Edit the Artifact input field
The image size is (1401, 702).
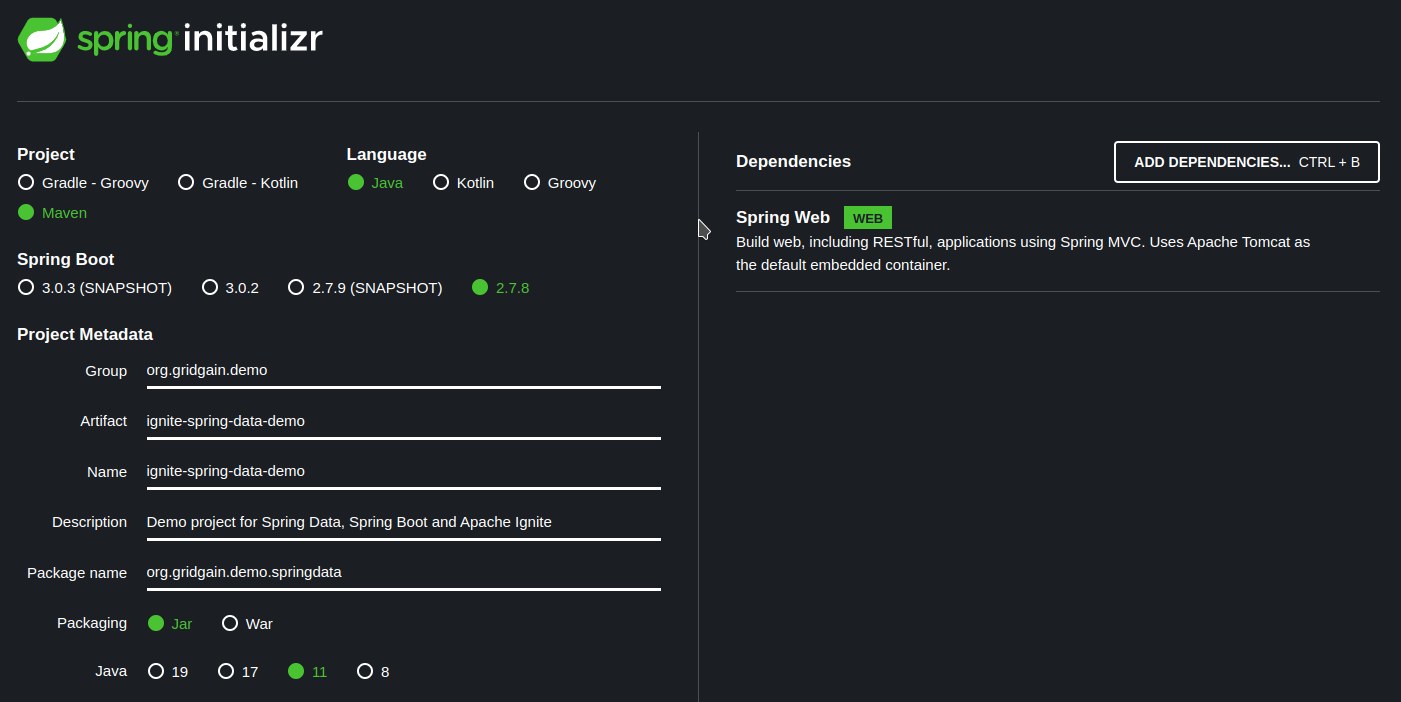pyautogui.click(x=404, y=421)
